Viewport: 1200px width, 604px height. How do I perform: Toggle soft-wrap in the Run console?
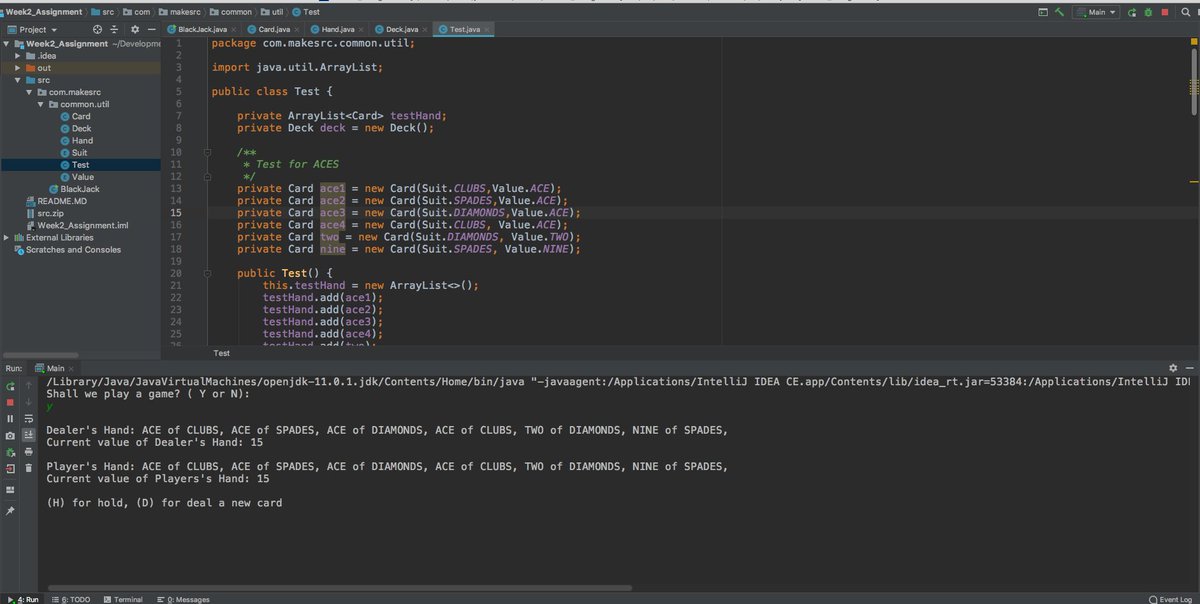[x=28, y=418]
